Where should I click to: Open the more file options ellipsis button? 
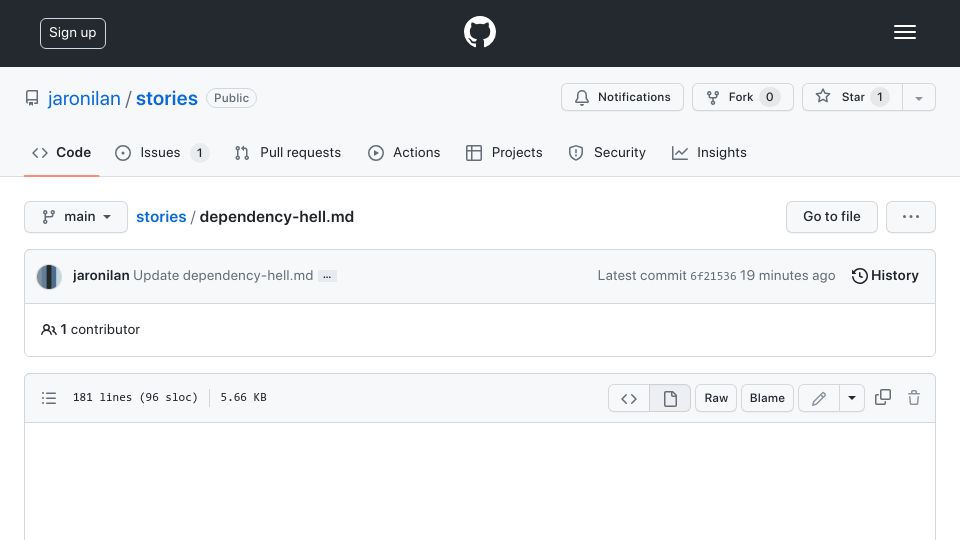[x=910, y=217]
